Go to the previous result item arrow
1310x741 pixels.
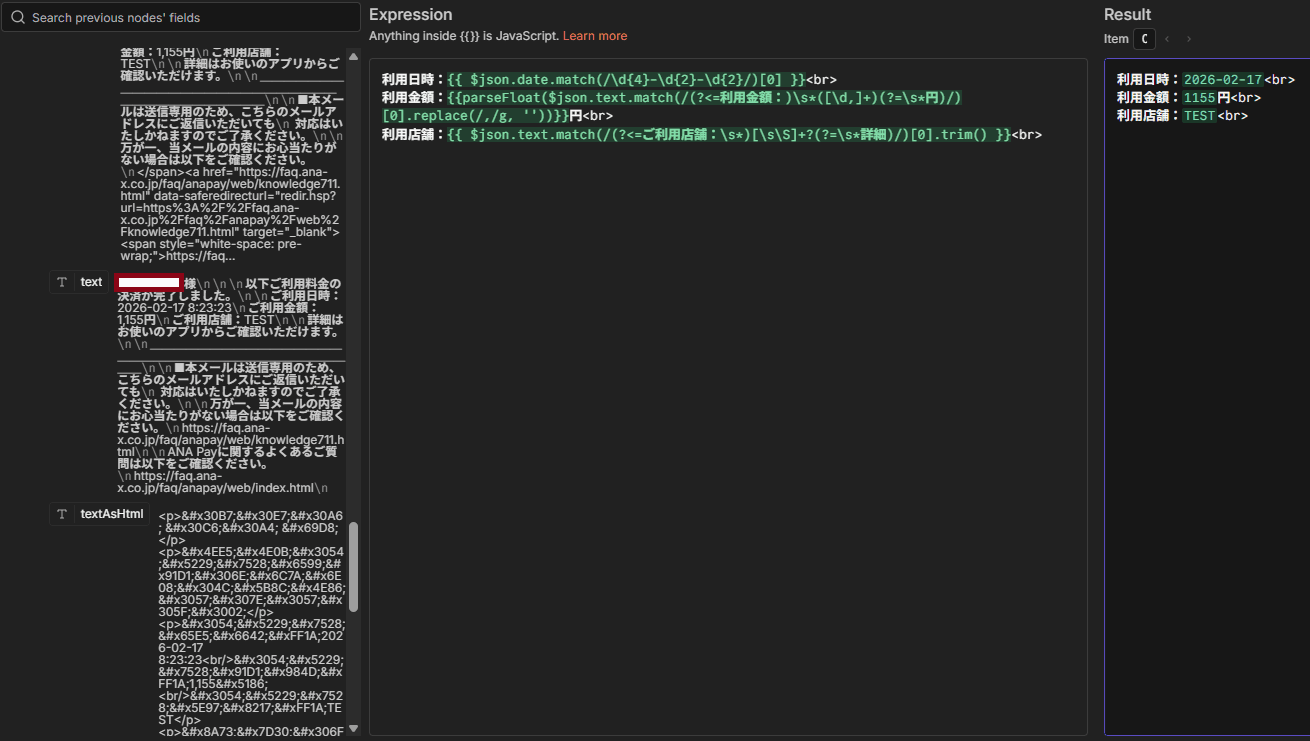point(1166,39)
